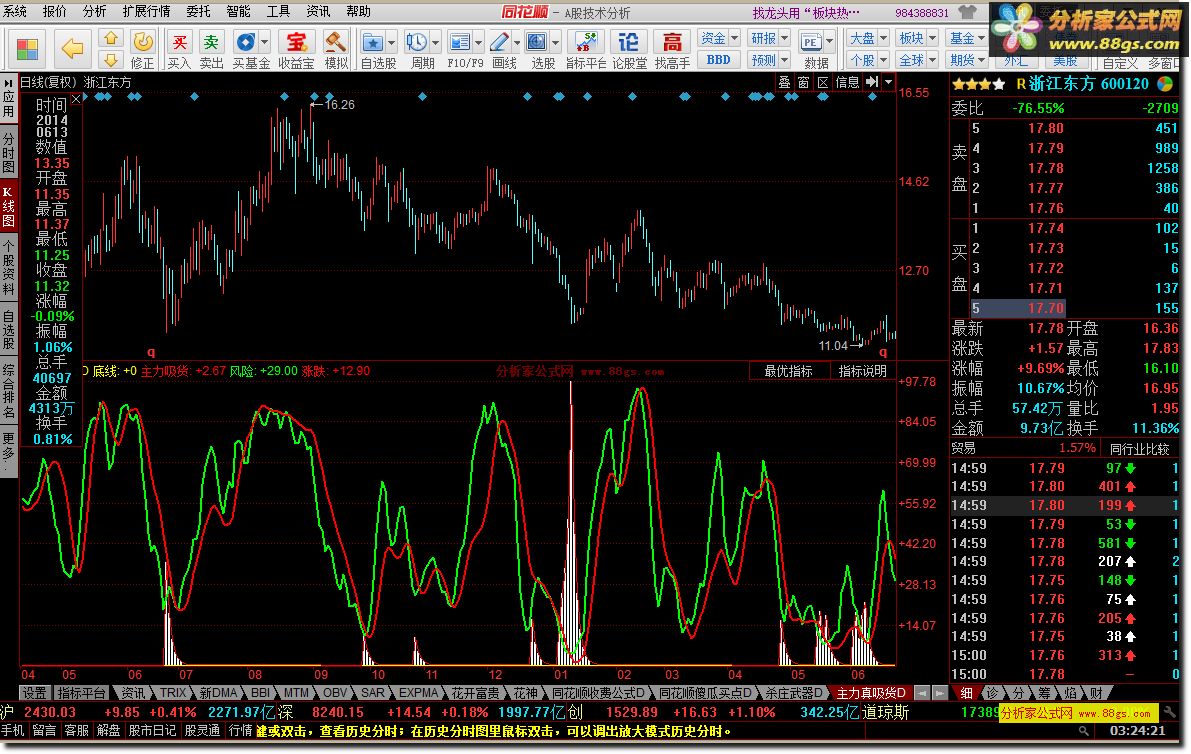1191x754 pixels.
Task: Open the 分析 menu
Action: pyautogui.click(x=94, y=11)
